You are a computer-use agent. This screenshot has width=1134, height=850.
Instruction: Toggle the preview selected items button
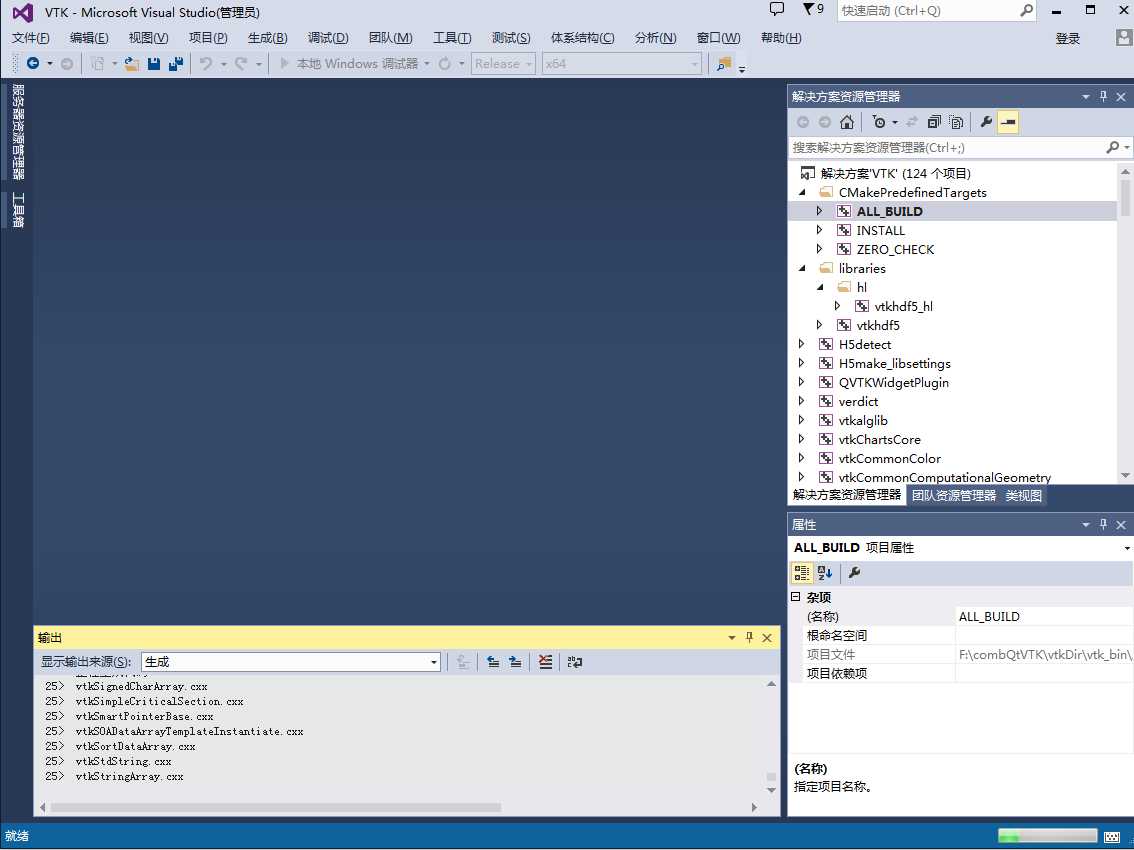click(x=1008, y=122)
